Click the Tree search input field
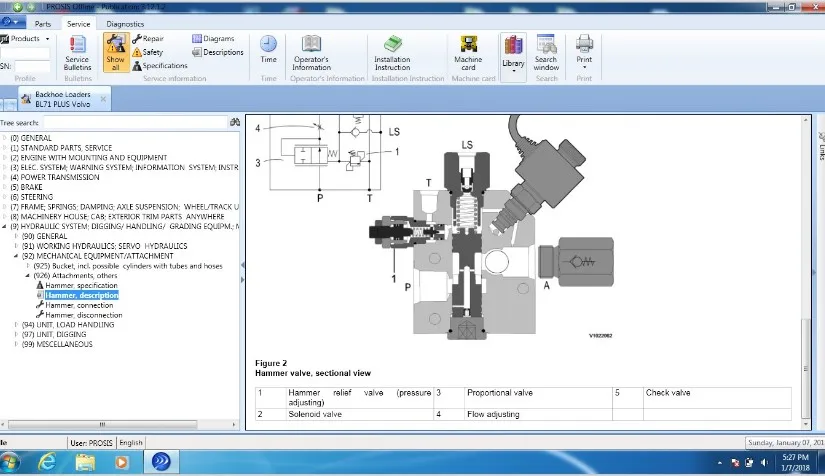 (x=135, y=123)
